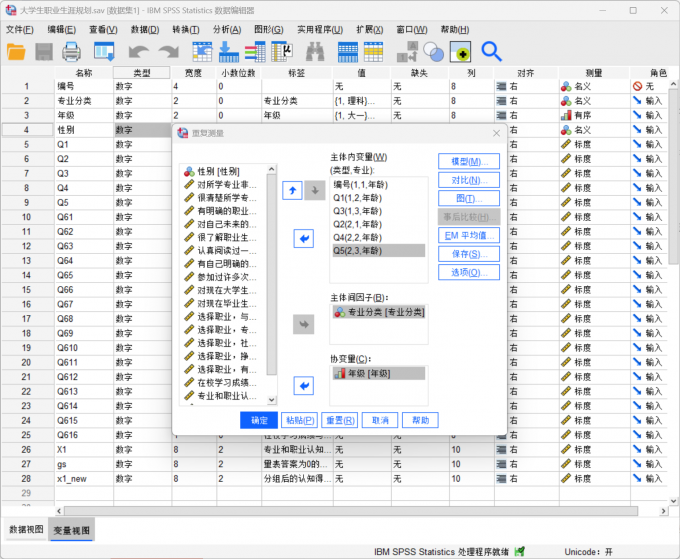The width and height of the screenshot is (680, 559).
Task: Click the 对比(N)... button
Action: coord(469,180)
